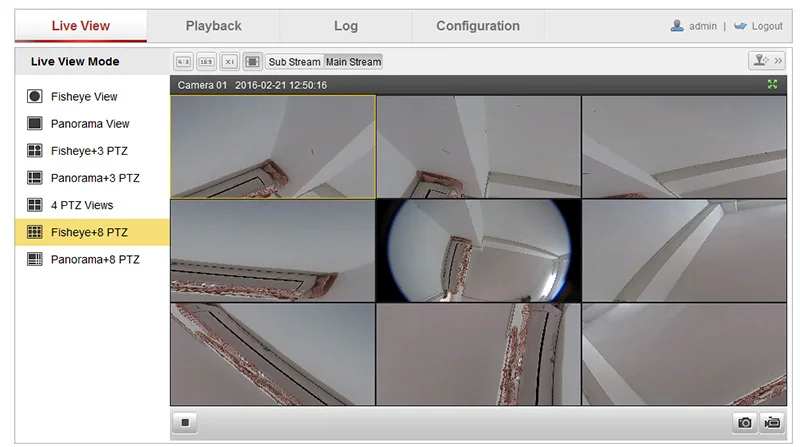The width and height of the screenshot is (800, 447).
Task: Open the Configuration tab
Action: click(477, 26)
